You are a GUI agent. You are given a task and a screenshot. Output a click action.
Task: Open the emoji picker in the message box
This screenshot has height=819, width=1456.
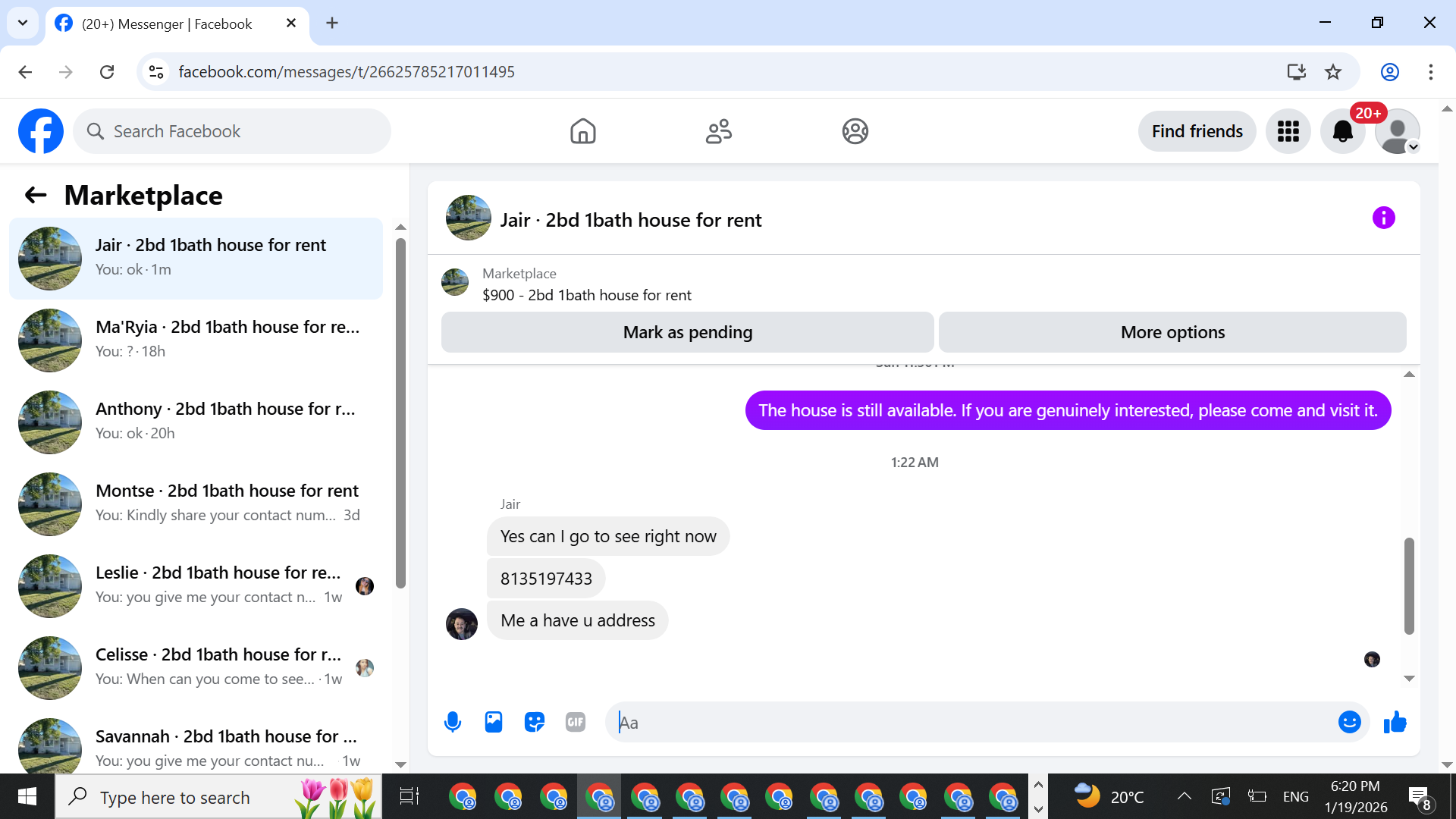1349,722
